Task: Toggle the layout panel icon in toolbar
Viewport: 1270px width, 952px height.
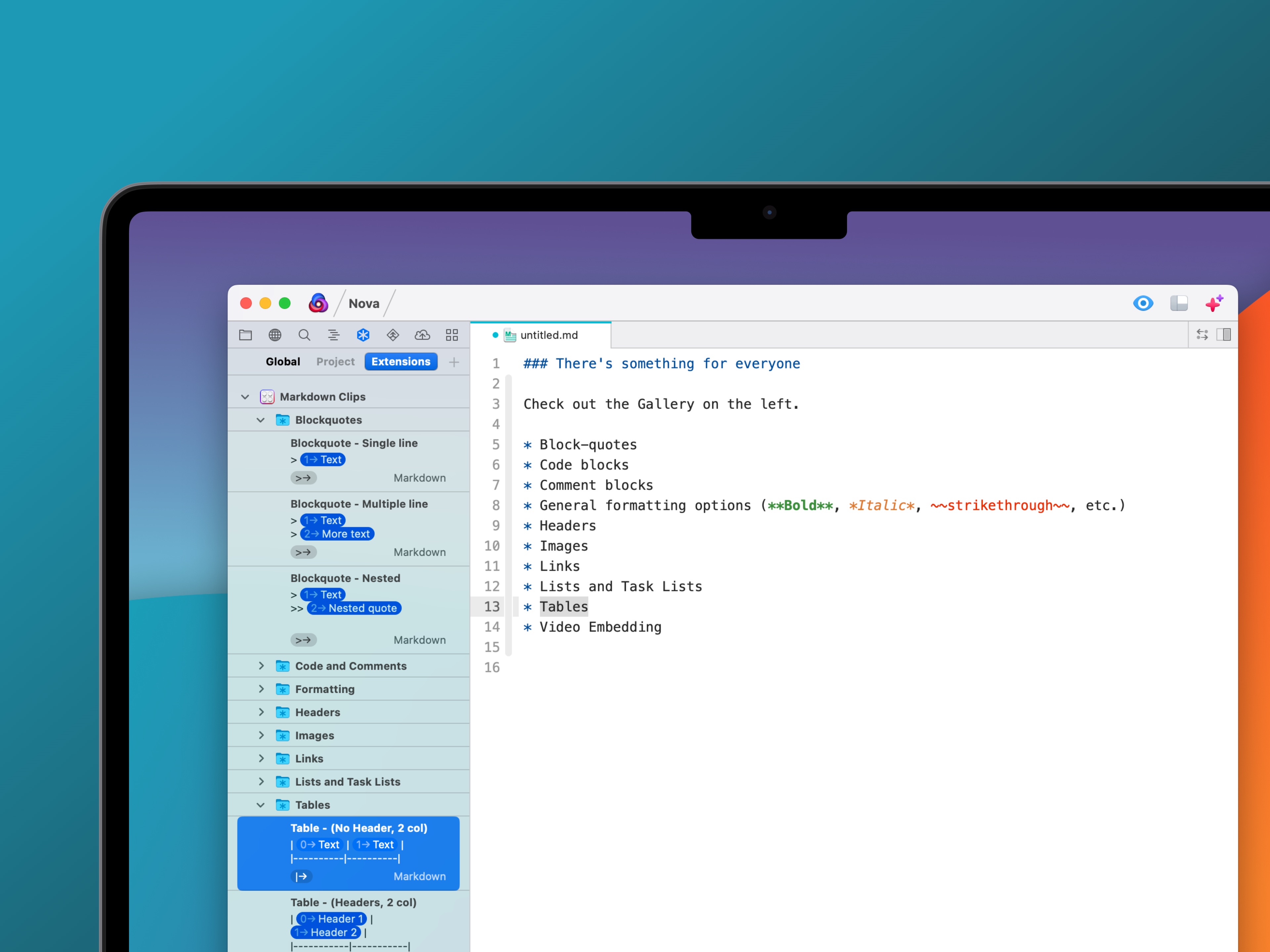Action: [1179, 303]
